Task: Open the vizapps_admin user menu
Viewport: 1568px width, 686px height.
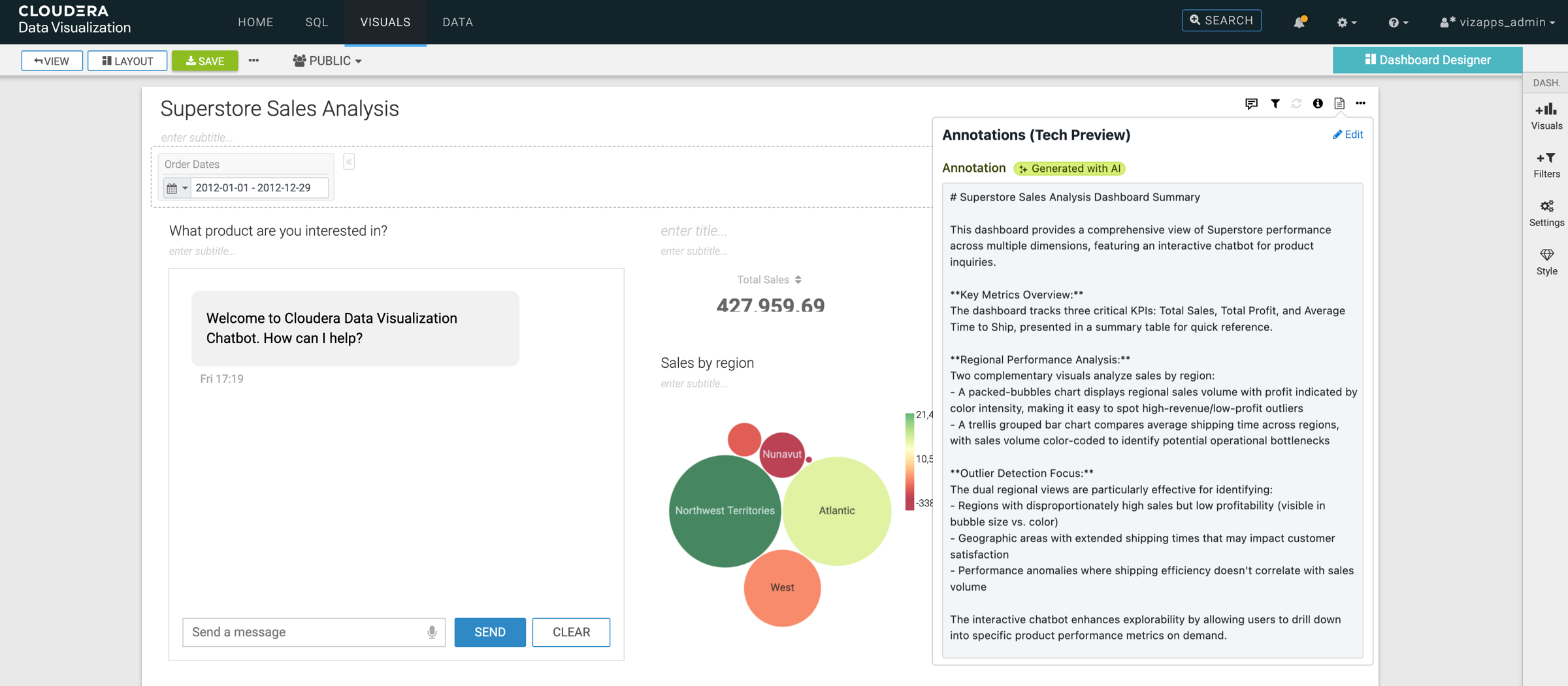Action: click(x=1497, y=22)
